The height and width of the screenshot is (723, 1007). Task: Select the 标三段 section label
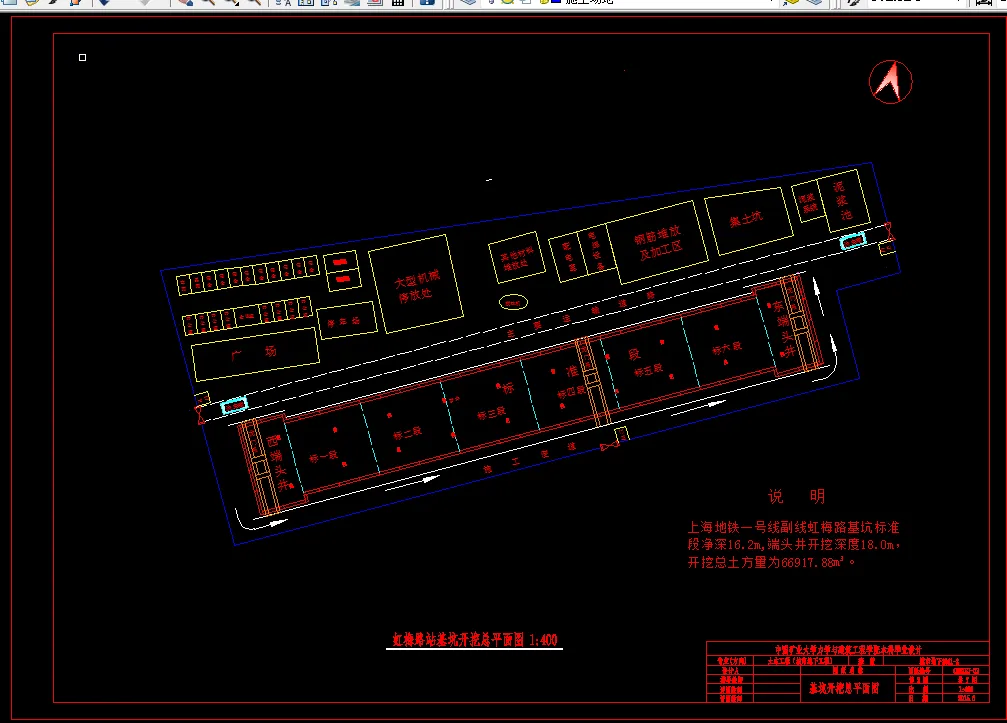pyautogui.click(x=491, y=413)
